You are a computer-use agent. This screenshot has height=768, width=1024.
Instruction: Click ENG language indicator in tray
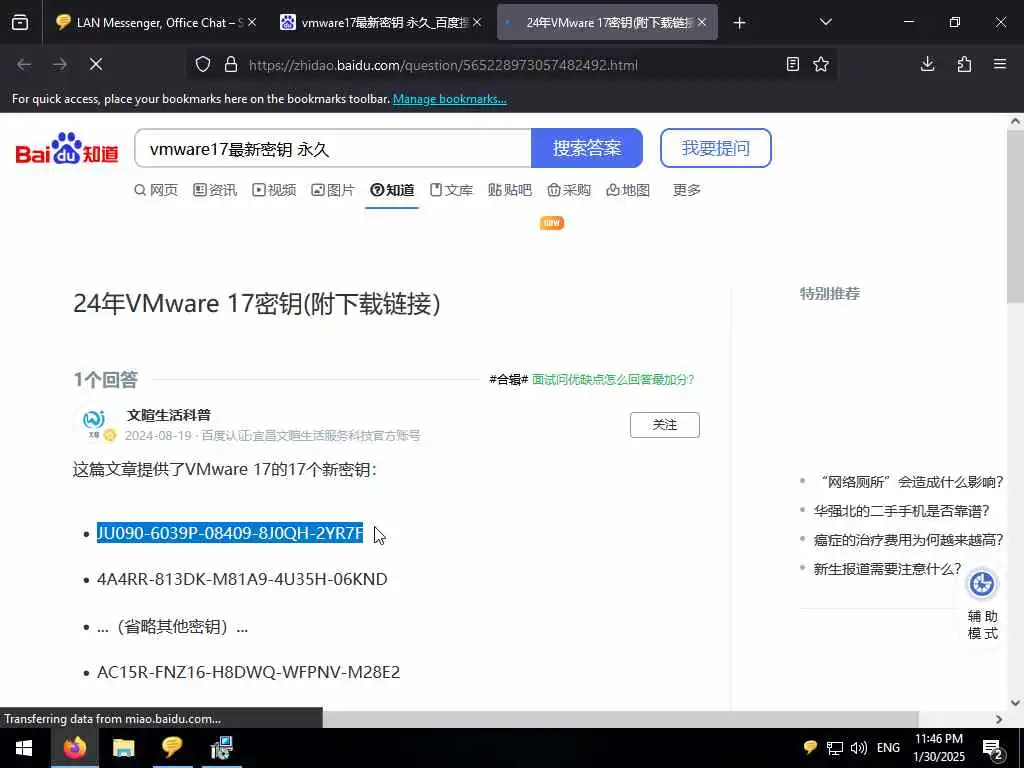tap(888, 748)
